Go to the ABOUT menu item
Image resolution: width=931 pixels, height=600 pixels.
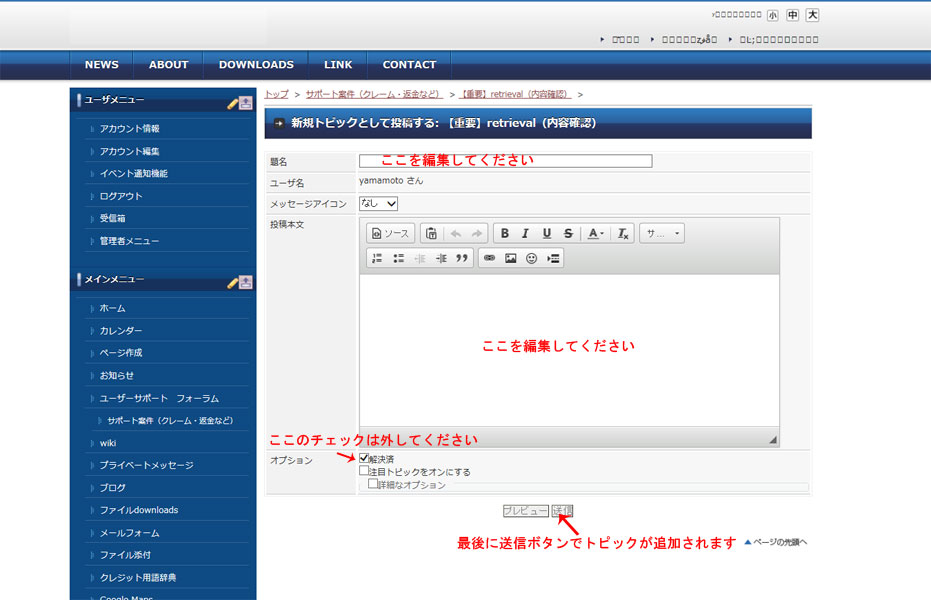click(x=169, y=65)
